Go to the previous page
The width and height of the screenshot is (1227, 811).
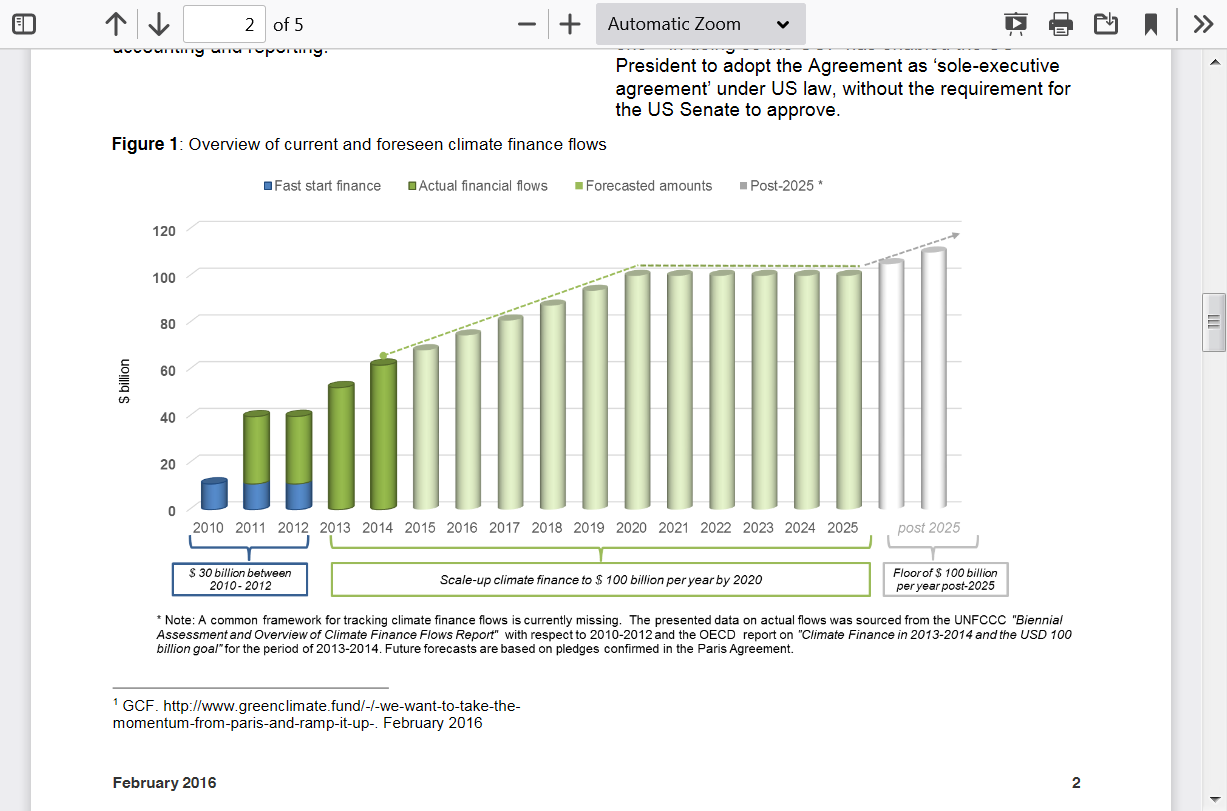[116, 24]
